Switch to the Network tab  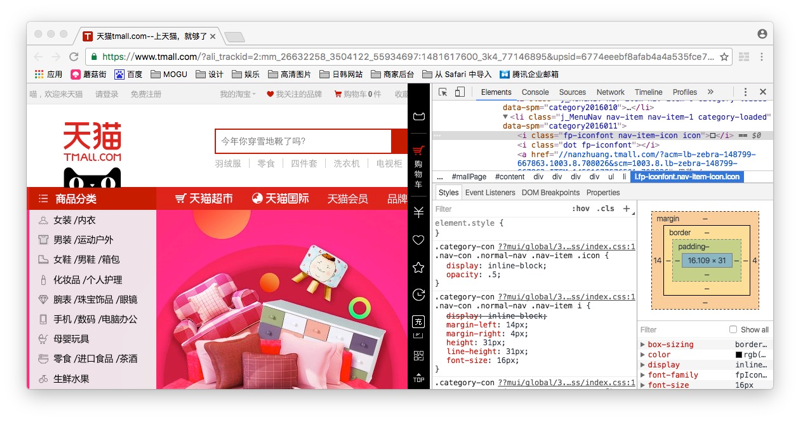(x=610, y=92)
